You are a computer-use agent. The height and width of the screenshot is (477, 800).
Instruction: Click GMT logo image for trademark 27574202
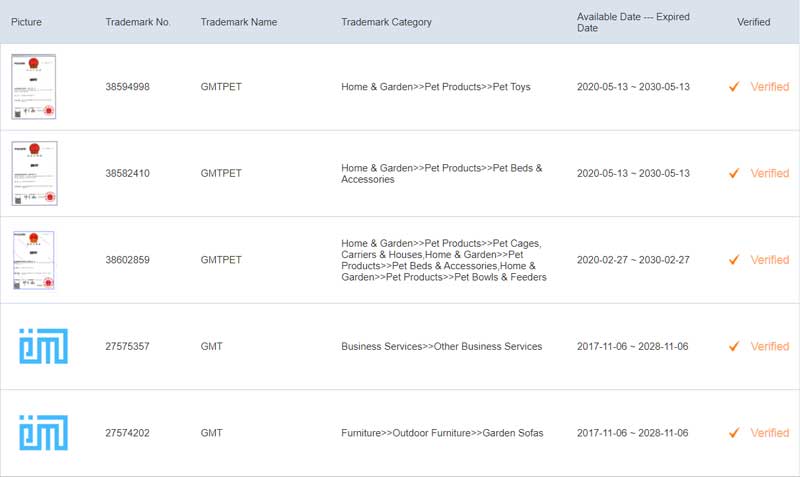click(43, 433)
